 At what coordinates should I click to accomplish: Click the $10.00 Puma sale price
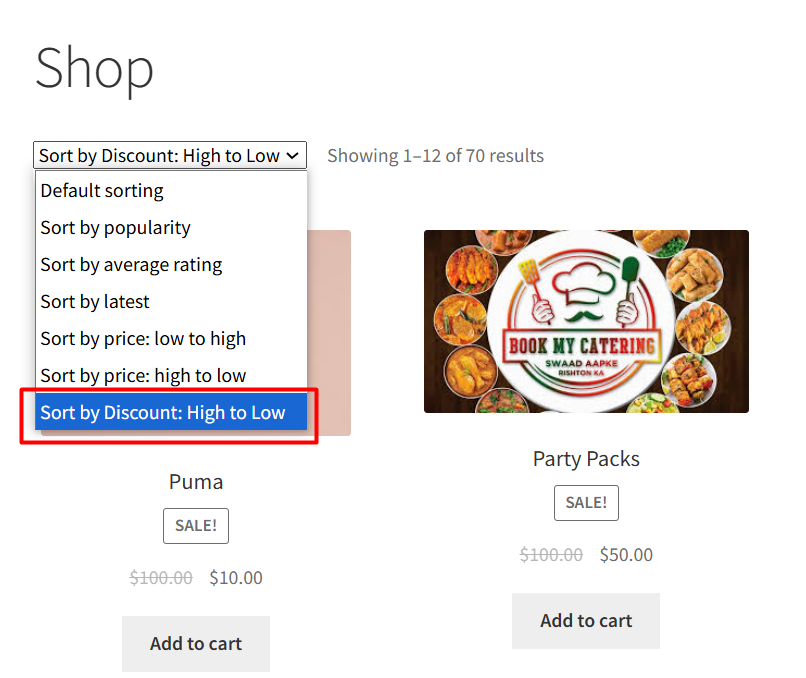coord(236,578)
